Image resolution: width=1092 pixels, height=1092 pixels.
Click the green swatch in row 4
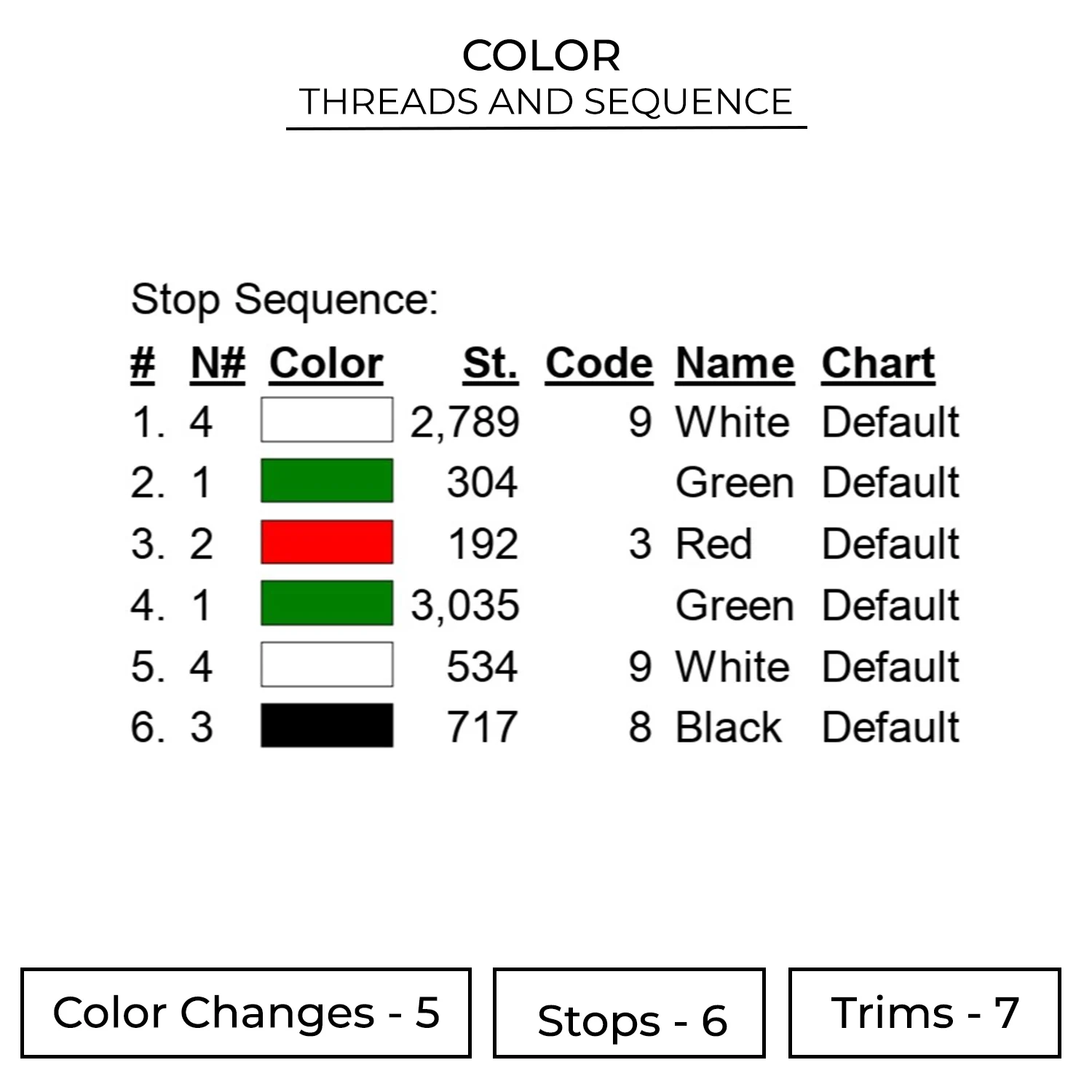(327, 603)
